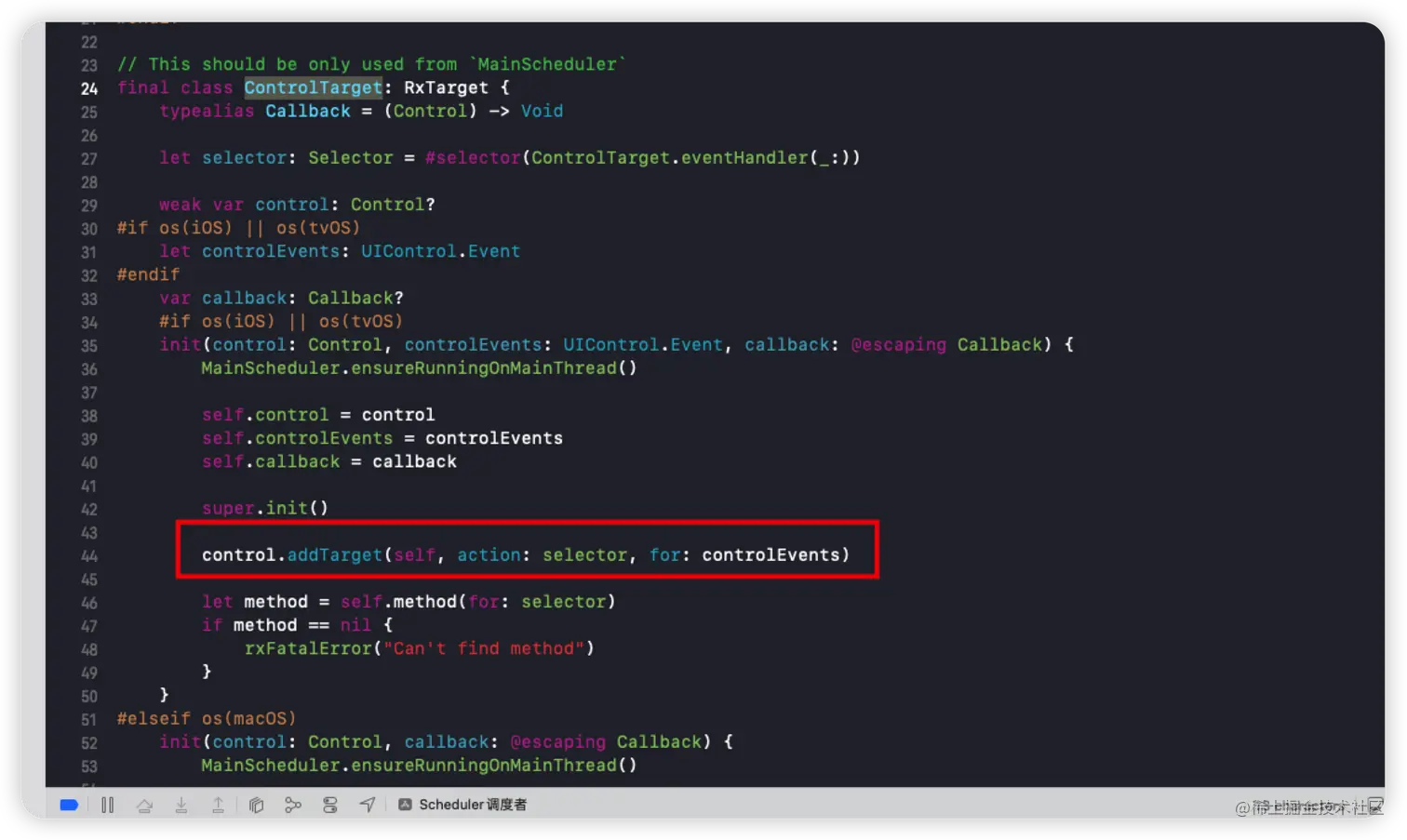Click weak keyword on line 29
Image resolution: width=1407 pixels, height=840 pixels.
180,205
